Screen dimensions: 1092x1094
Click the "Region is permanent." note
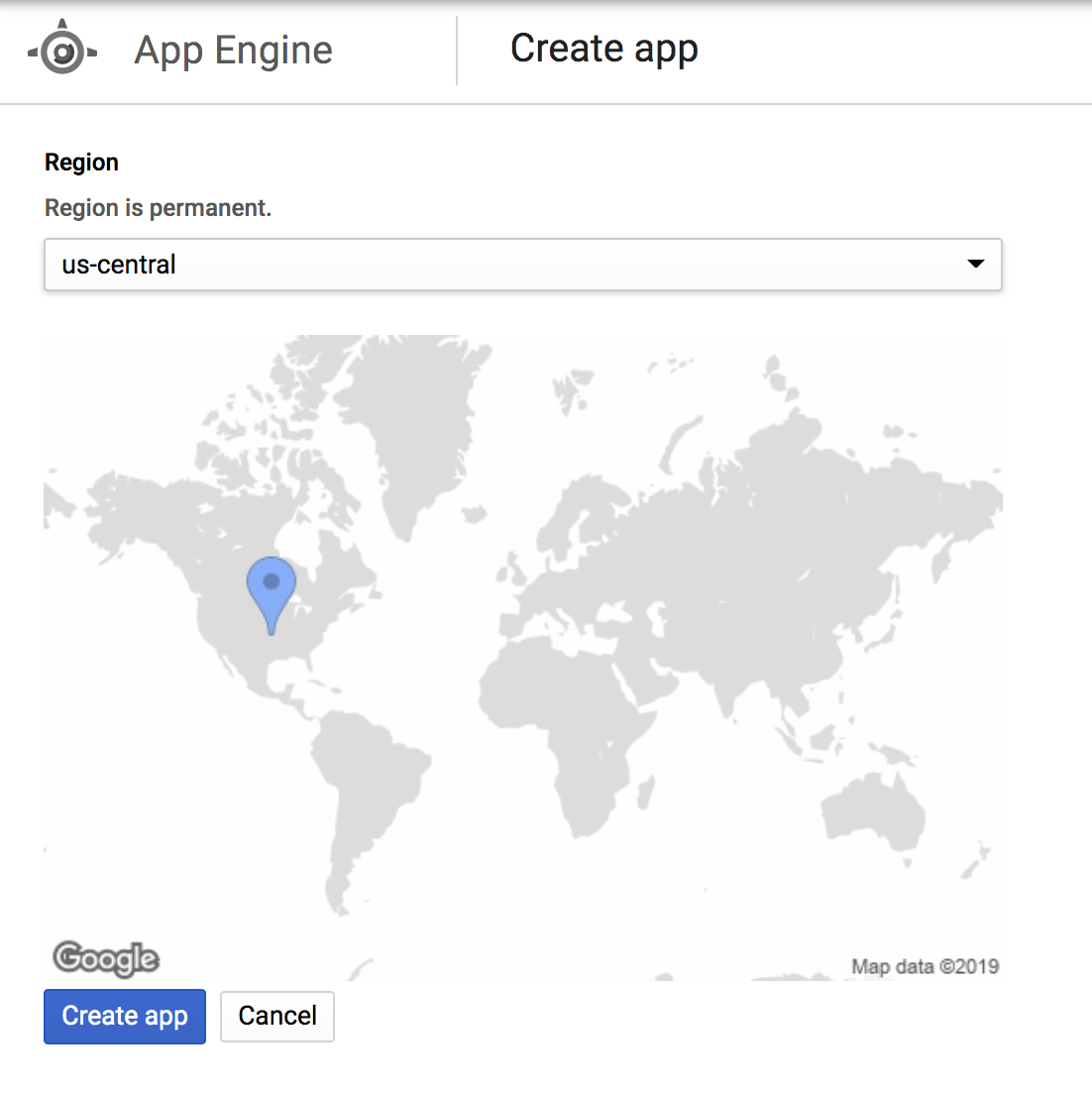point(158,208)
